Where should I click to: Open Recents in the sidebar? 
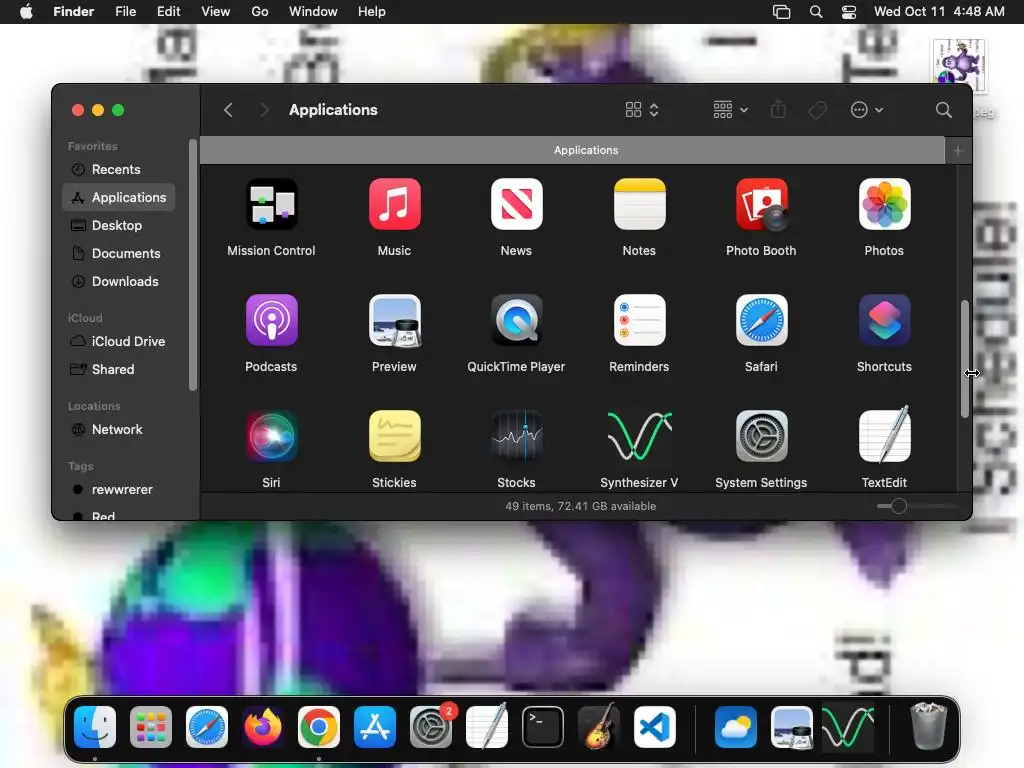(x=118, y=170)
